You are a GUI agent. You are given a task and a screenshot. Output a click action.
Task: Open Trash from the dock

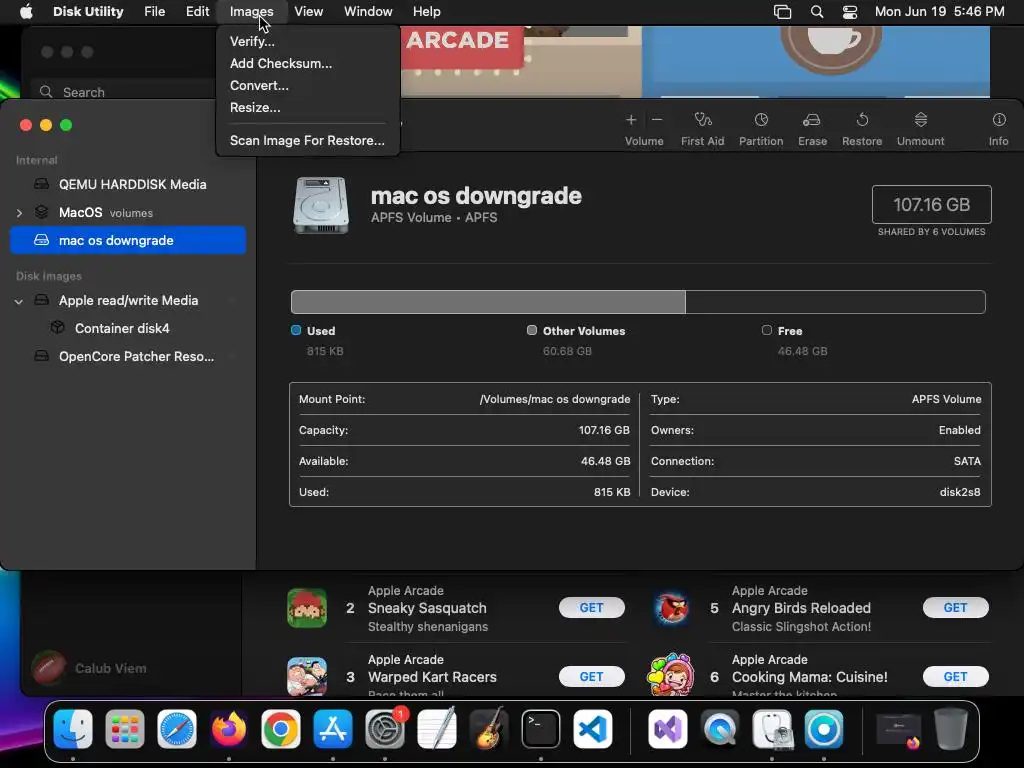click(950, 728)
